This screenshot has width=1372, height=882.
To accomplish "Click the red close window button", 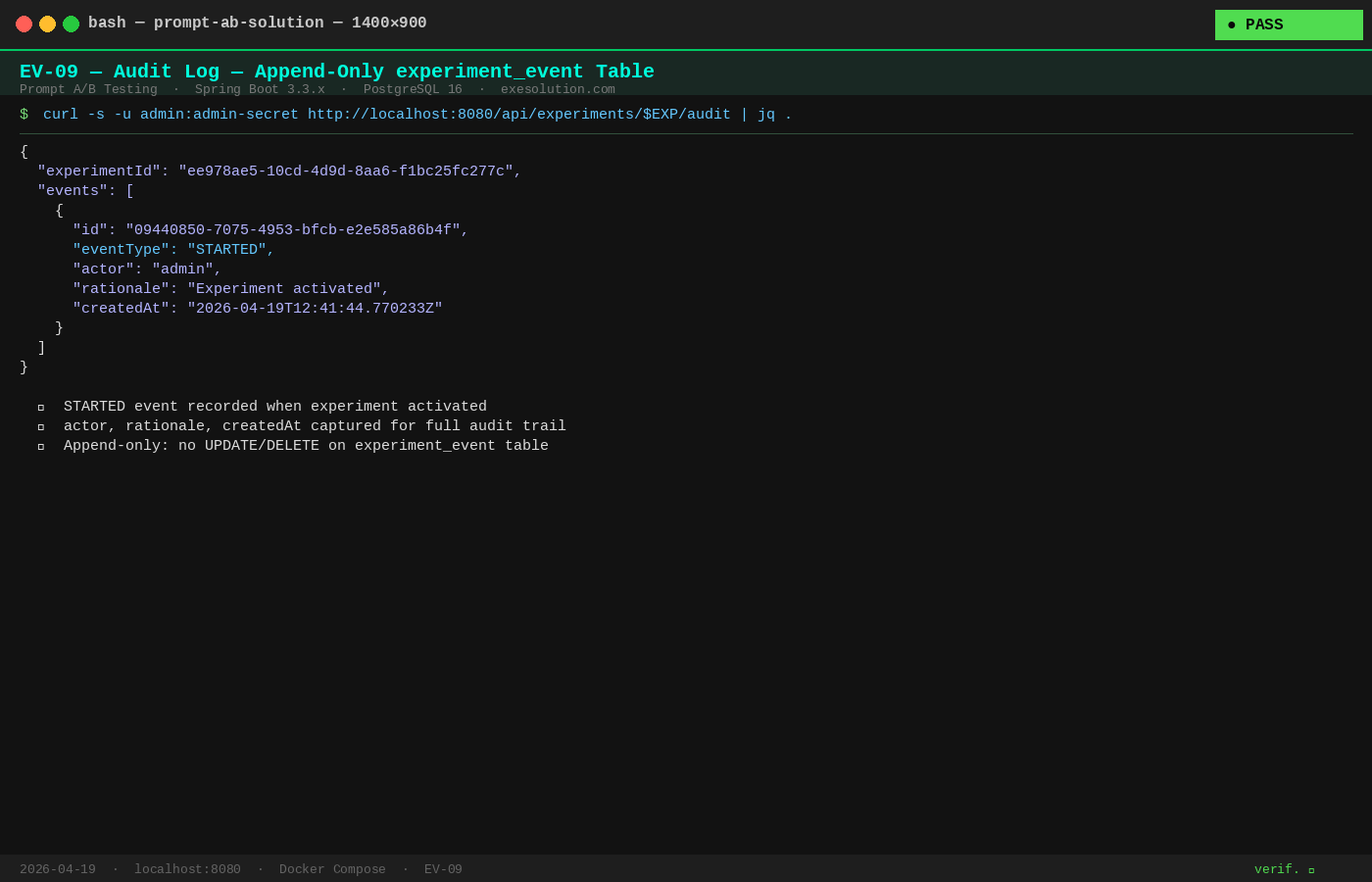I will 24,24.
